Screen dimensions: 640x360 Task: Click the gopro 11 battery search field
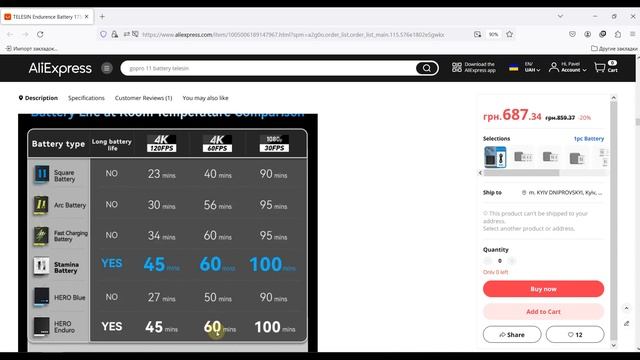pos(269,68)
